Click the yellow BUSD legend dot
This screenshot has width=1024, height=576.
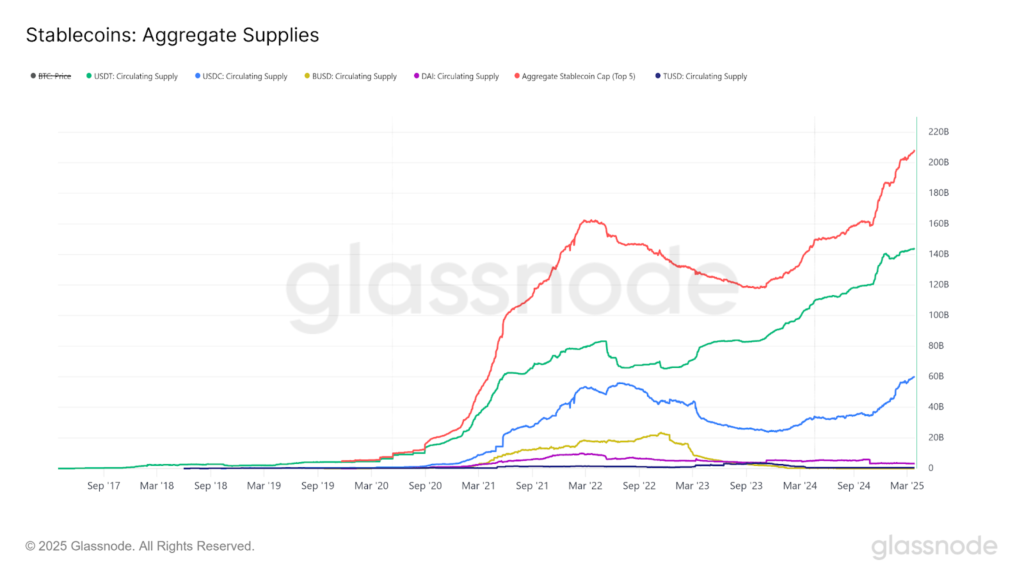pyautogui.click(x=307, y=76)
